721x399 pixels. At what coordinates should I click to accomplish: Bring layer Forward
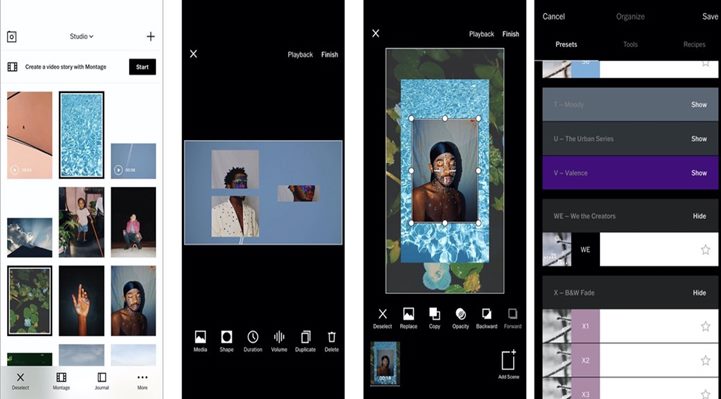coord(512,318)
